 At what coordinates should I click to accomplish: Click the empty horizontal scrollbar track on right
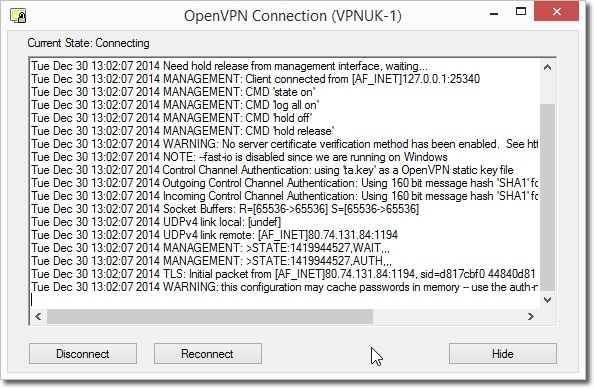[x=448, y=316]
